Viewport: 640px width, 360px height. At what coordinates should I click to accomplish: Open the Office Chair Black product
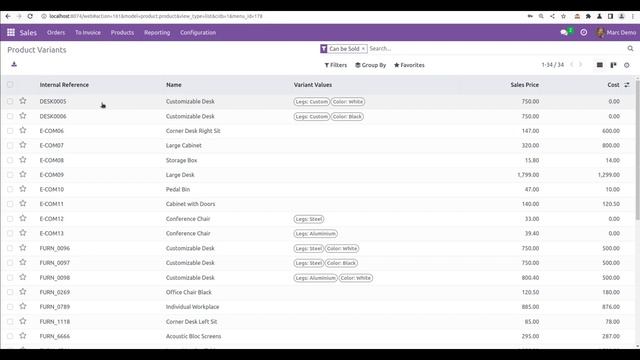[189, 292]
